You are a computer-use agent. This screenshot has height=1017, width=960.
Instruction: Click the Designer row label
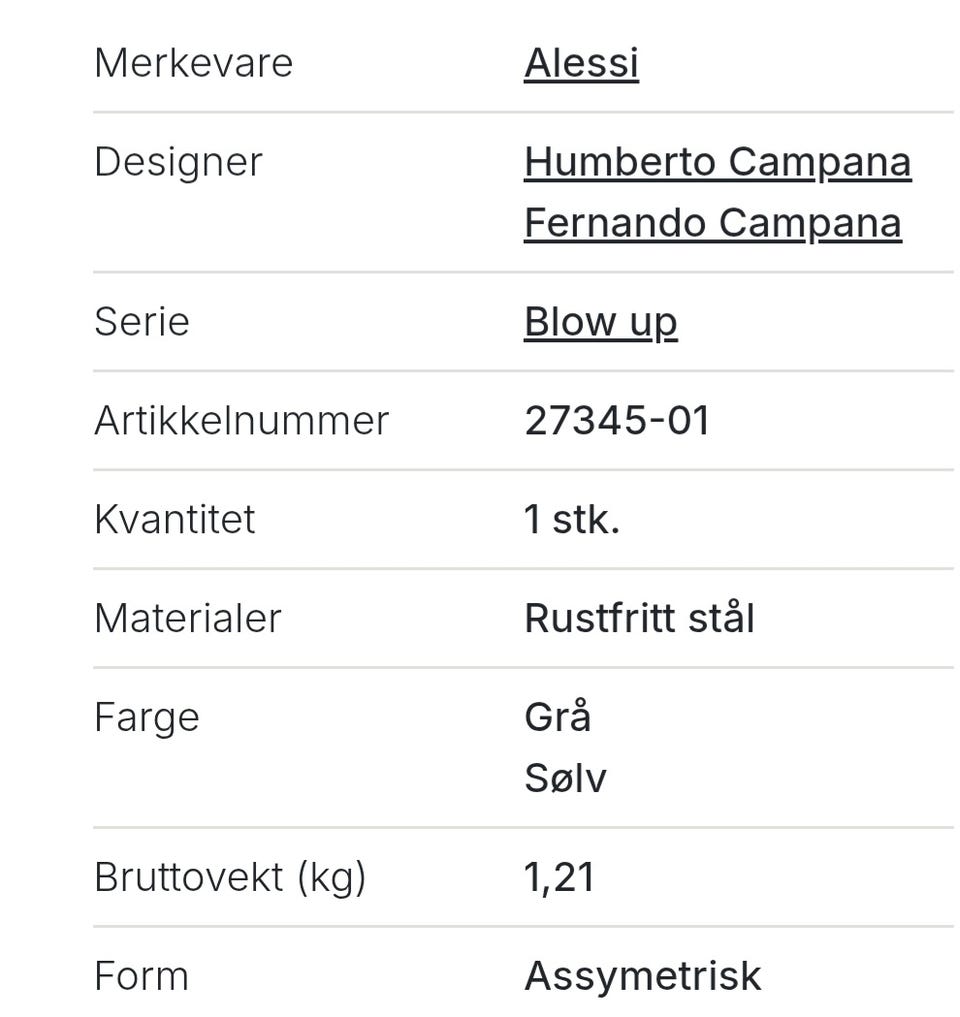click(x=178, y=163)
